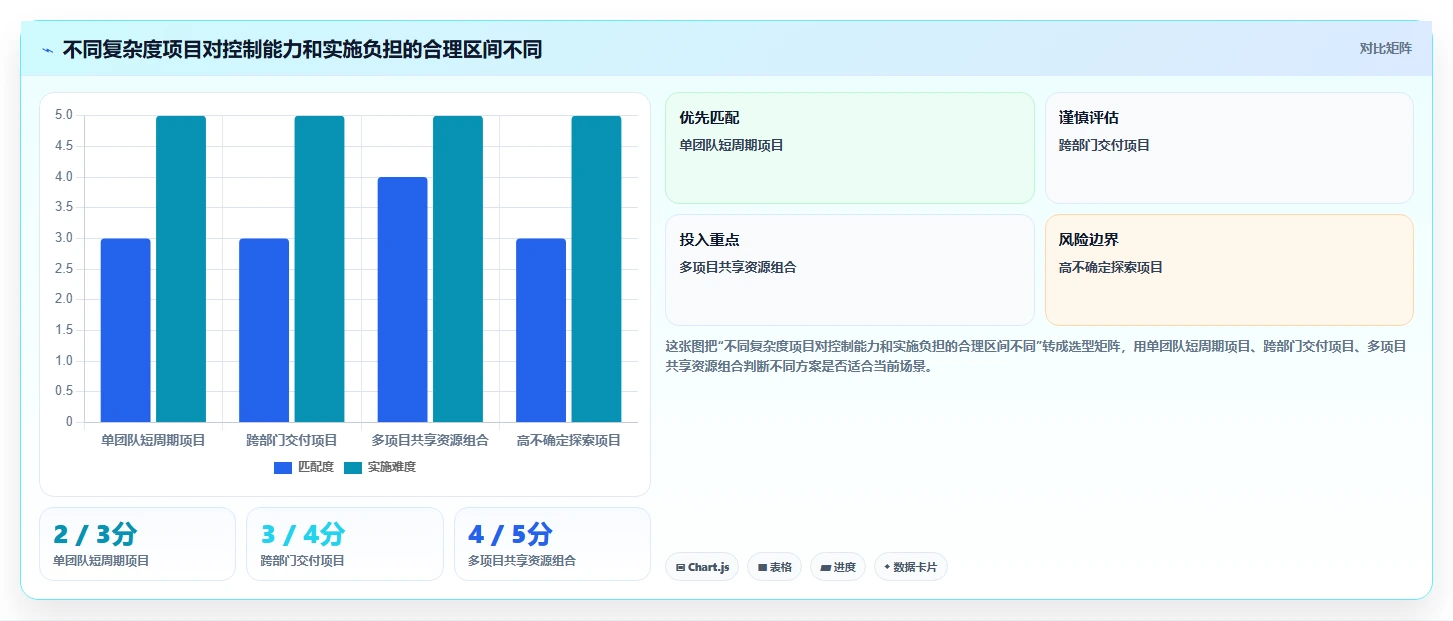Click 多项目共享资源组合 caption under 4 / 5分
This screenshot has width=1453, height=621.
click(x=522, y=561)
